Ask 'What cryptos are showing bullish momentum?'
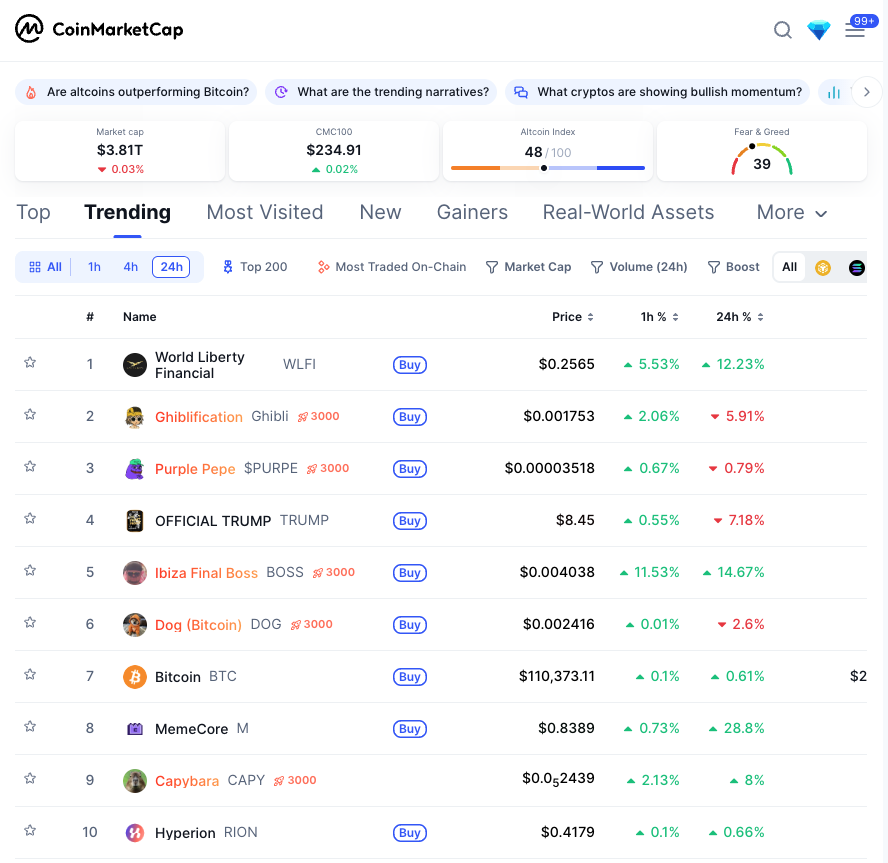The width and height of the screenshot is (888, 863). click(x=657, y=92)
